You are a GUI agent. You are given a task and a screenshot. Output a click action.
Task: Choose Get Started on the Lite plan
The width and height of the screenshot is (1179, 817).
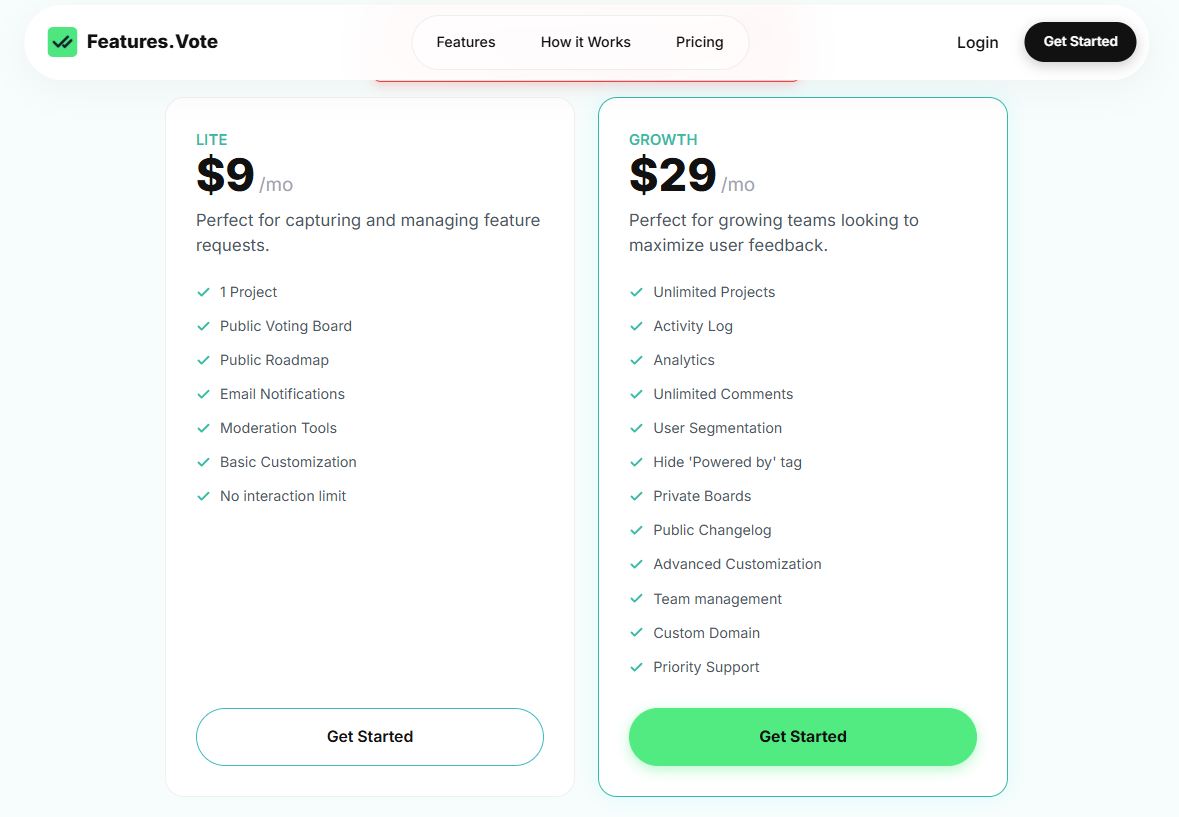point(370,736)
